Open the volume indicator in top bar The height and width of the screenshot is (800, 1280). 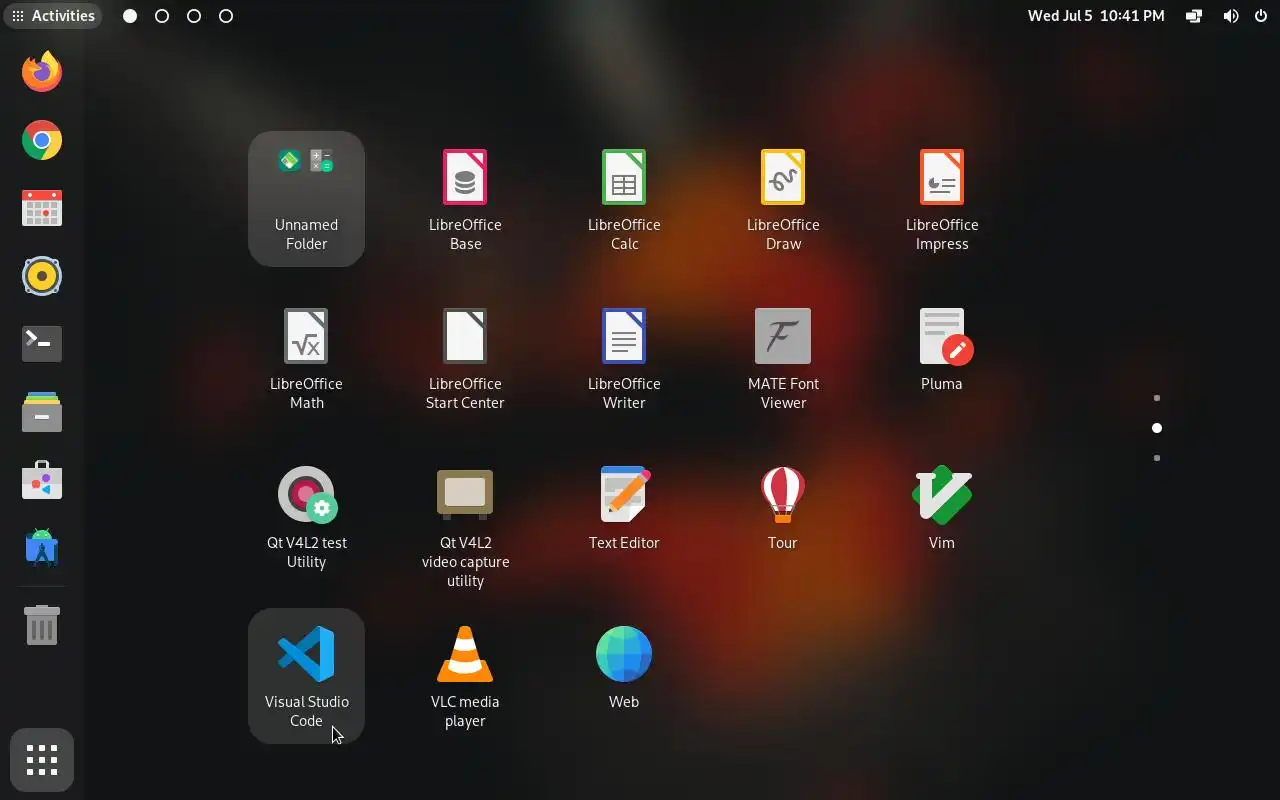pos(1231,16)
